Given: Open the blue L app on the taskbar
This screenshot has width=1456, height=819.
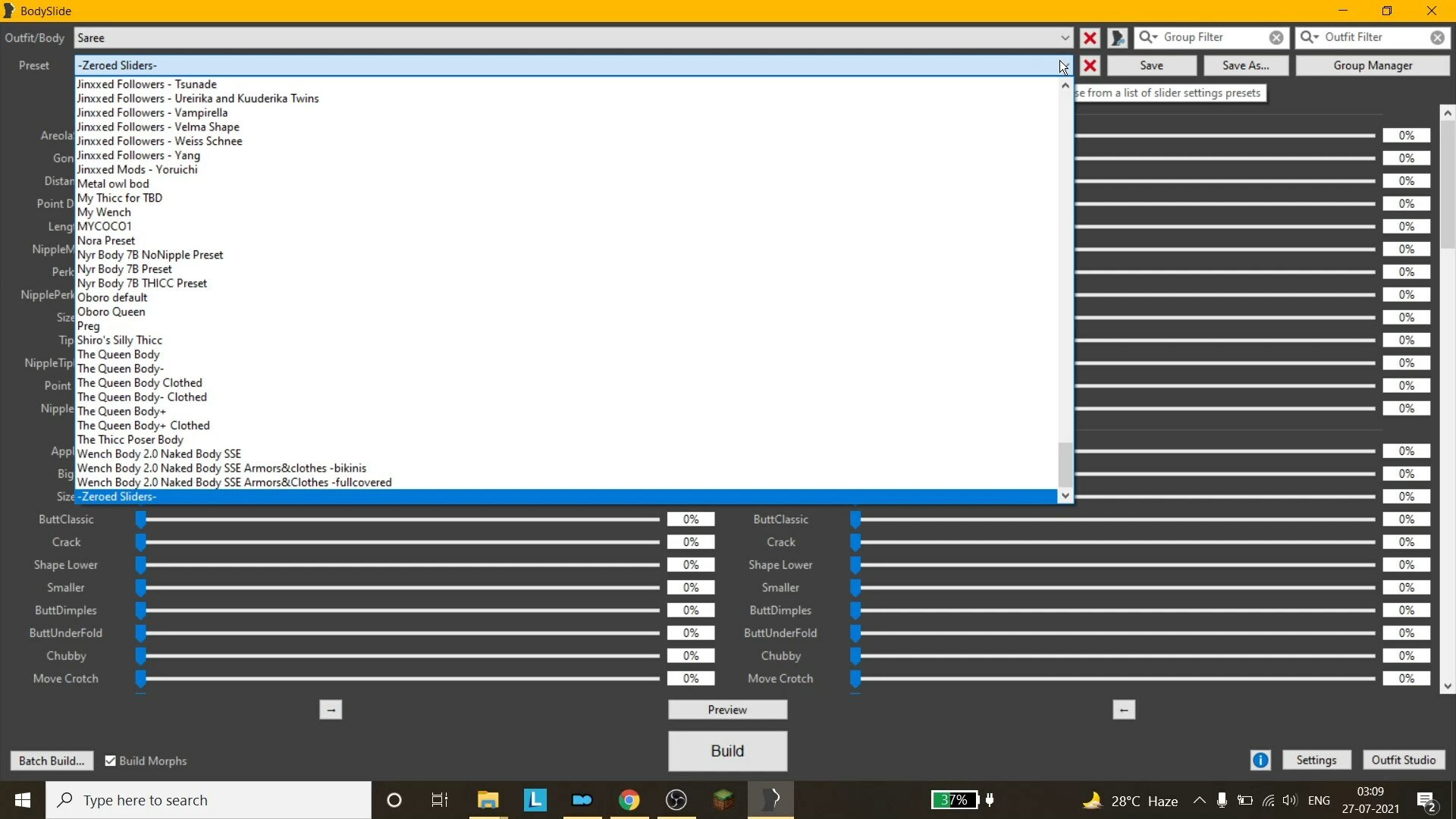Looking at the screenshot, I should pos(535,800).
